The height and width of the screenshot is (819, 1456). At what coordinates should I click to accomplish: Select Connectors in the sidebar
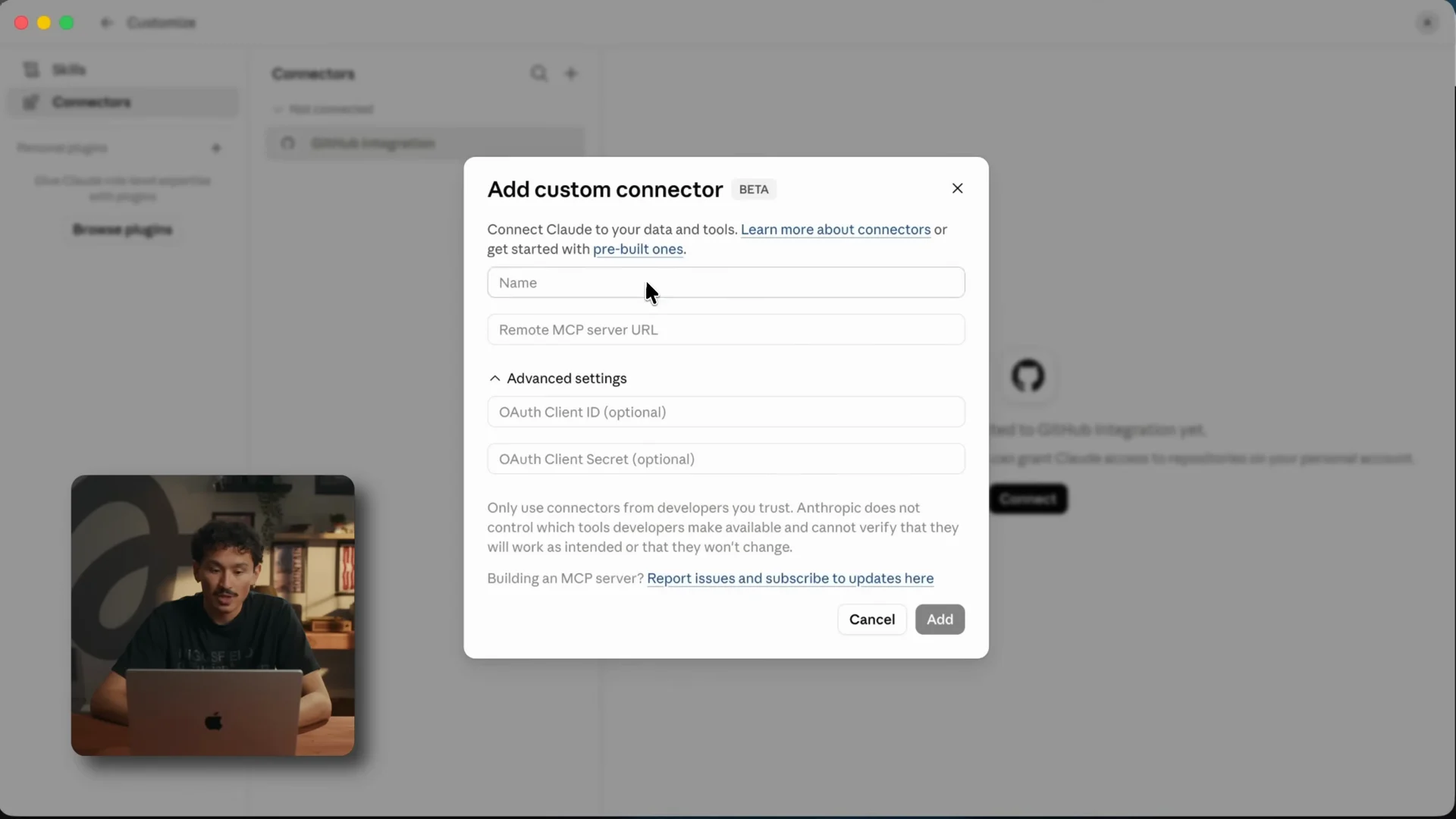pos(123,102)
